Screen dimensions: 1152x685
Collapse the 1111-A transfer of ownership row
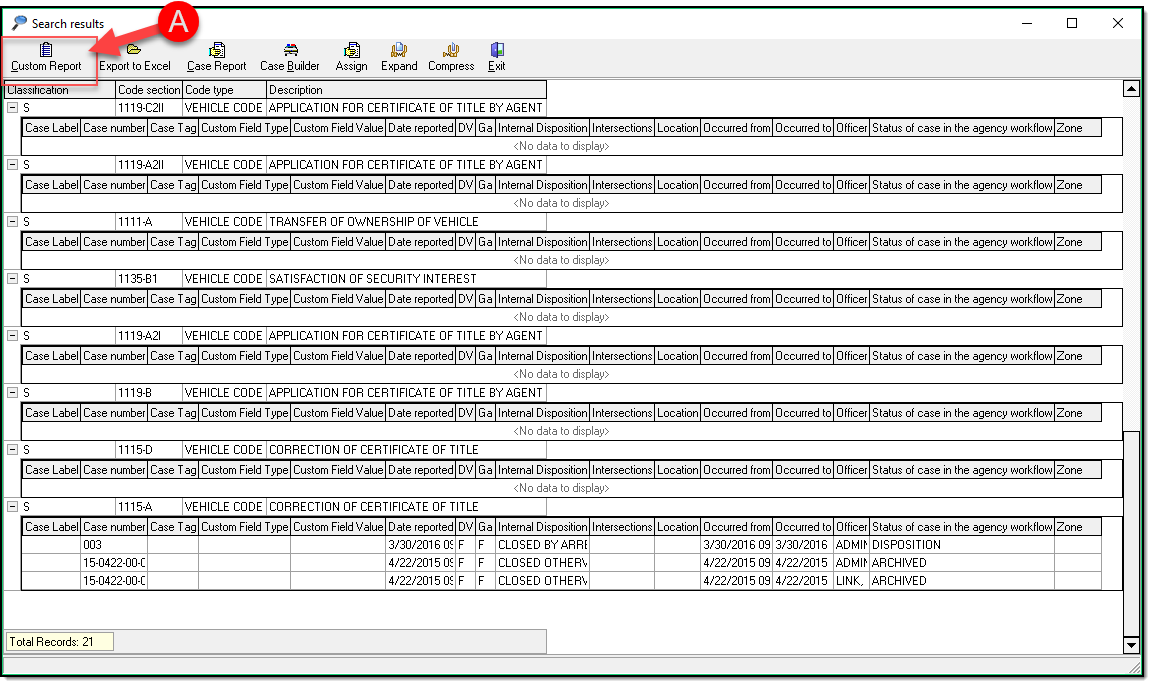click(12, 222)
